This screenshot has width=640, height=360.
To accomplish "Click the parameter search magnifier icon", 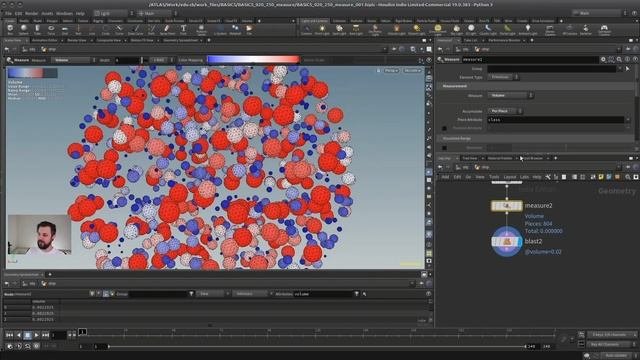I will pyautogui.click(x=619, y=60).
